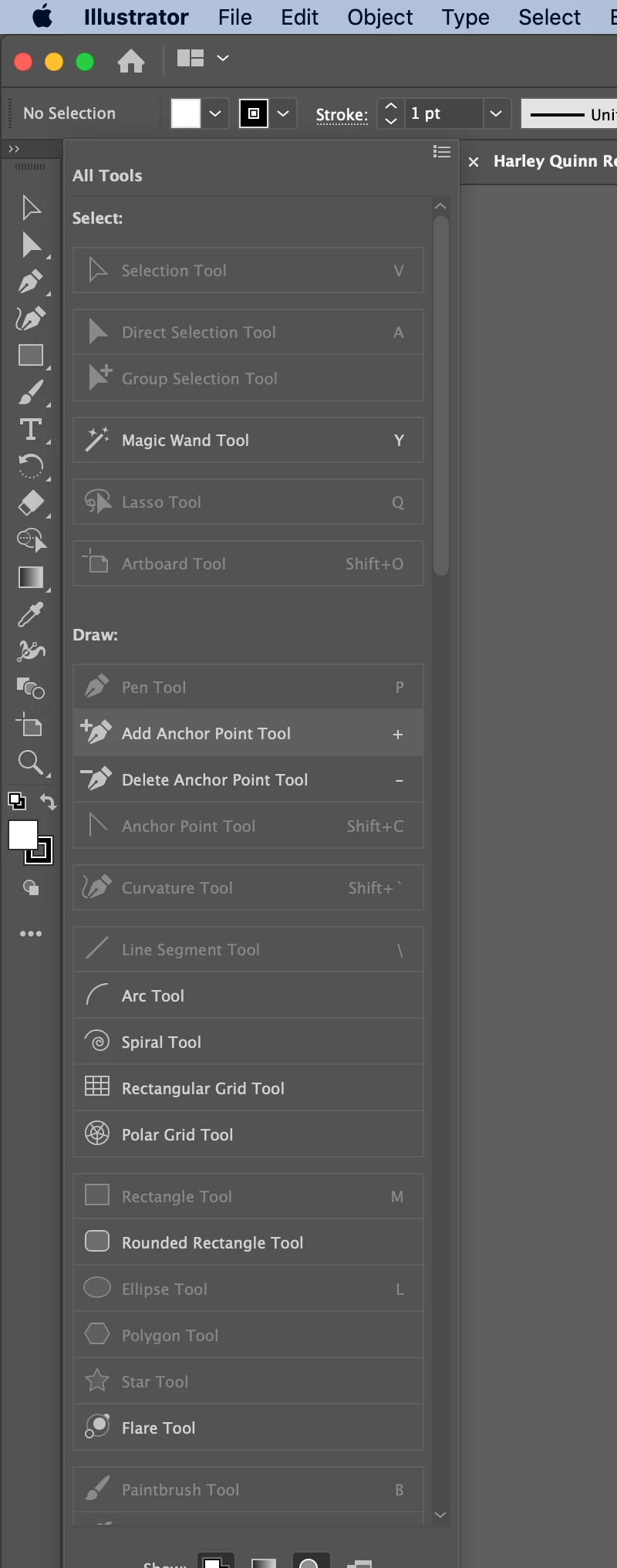Close the Harley Quinn document tab
This screenshot has height=1568, width=617.
pyautogui.click(x=474, y=162)
